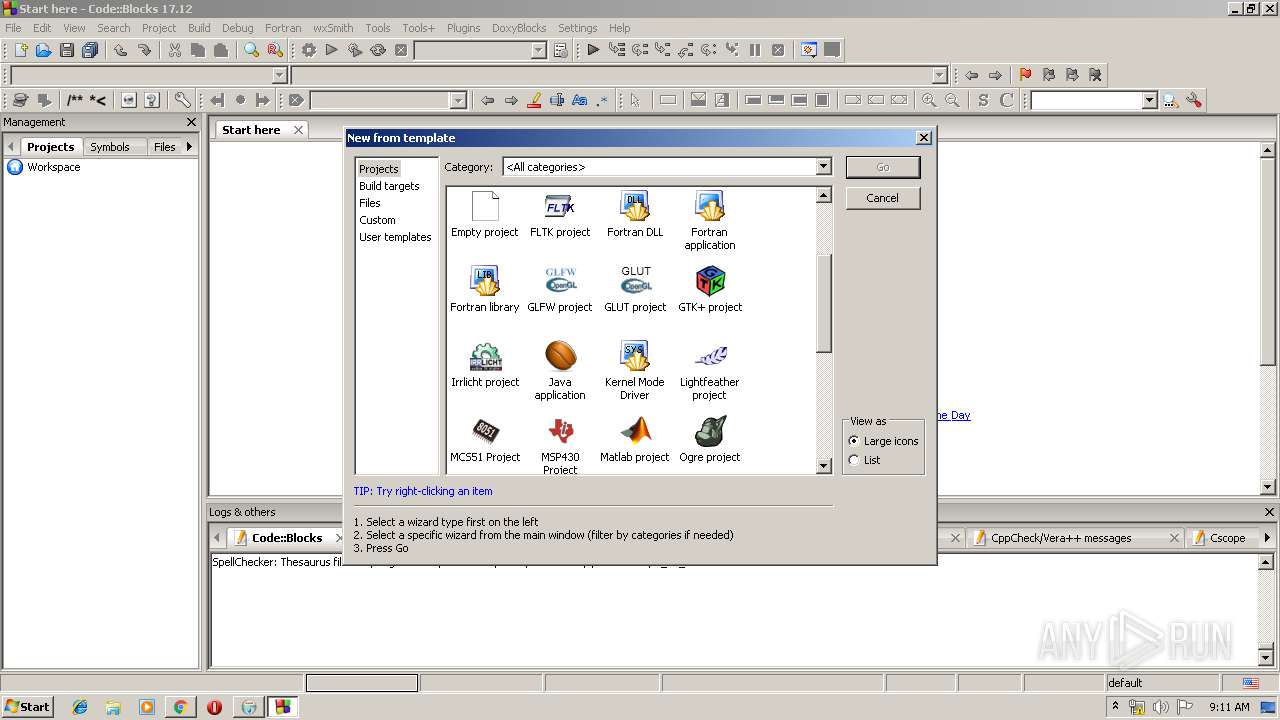Click the template list scroll down arrow

point(824,466)
